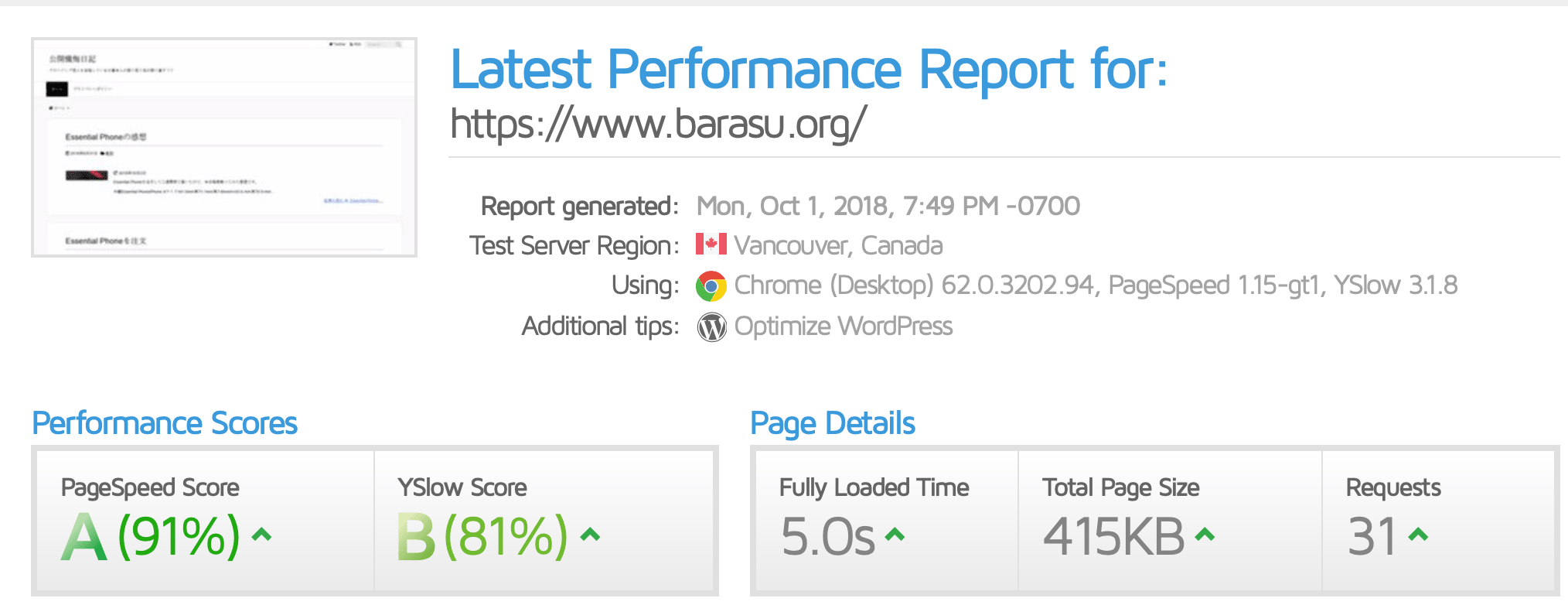Click the arrow next to 415KB page size
This screenshot has width=1568, height=605.
[x=1205, y=534]
